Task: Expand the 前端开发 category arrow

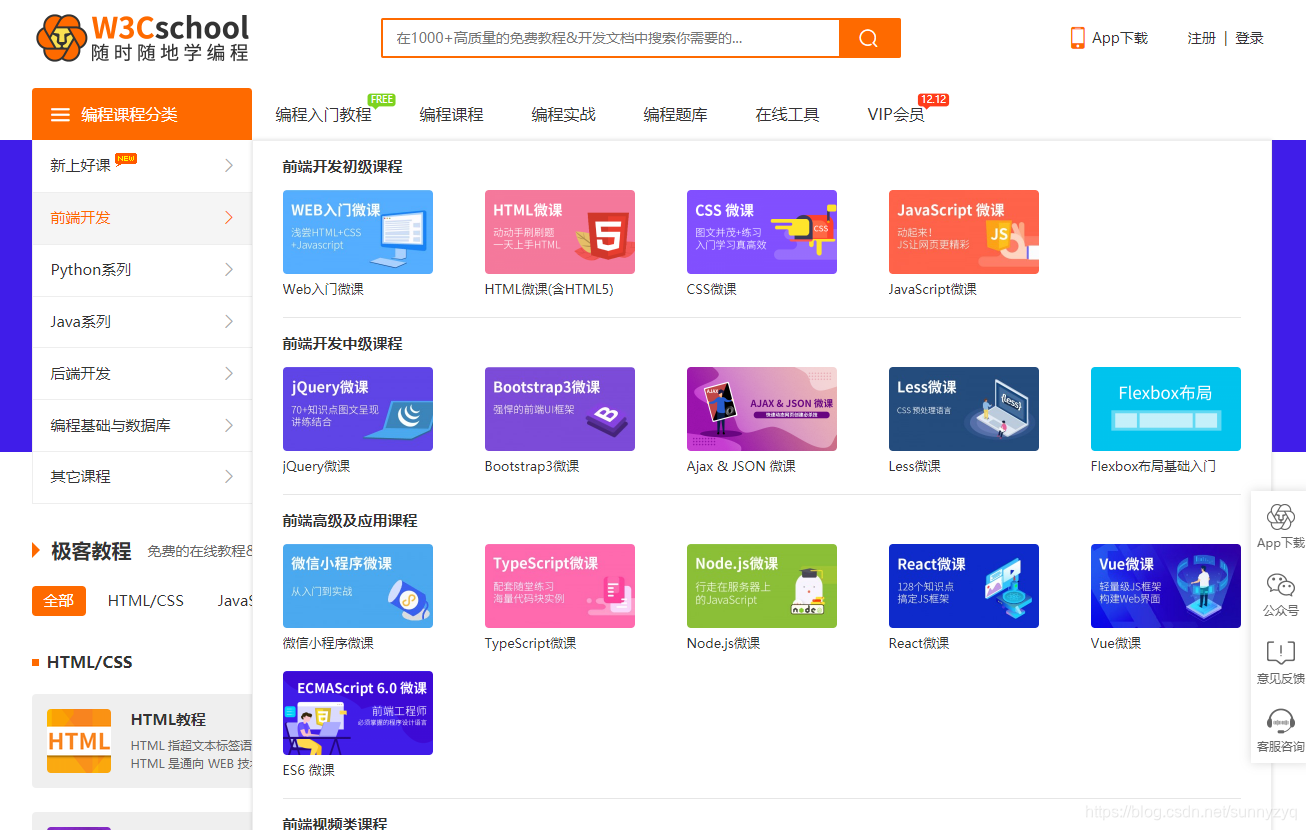Action: [229, 218]
